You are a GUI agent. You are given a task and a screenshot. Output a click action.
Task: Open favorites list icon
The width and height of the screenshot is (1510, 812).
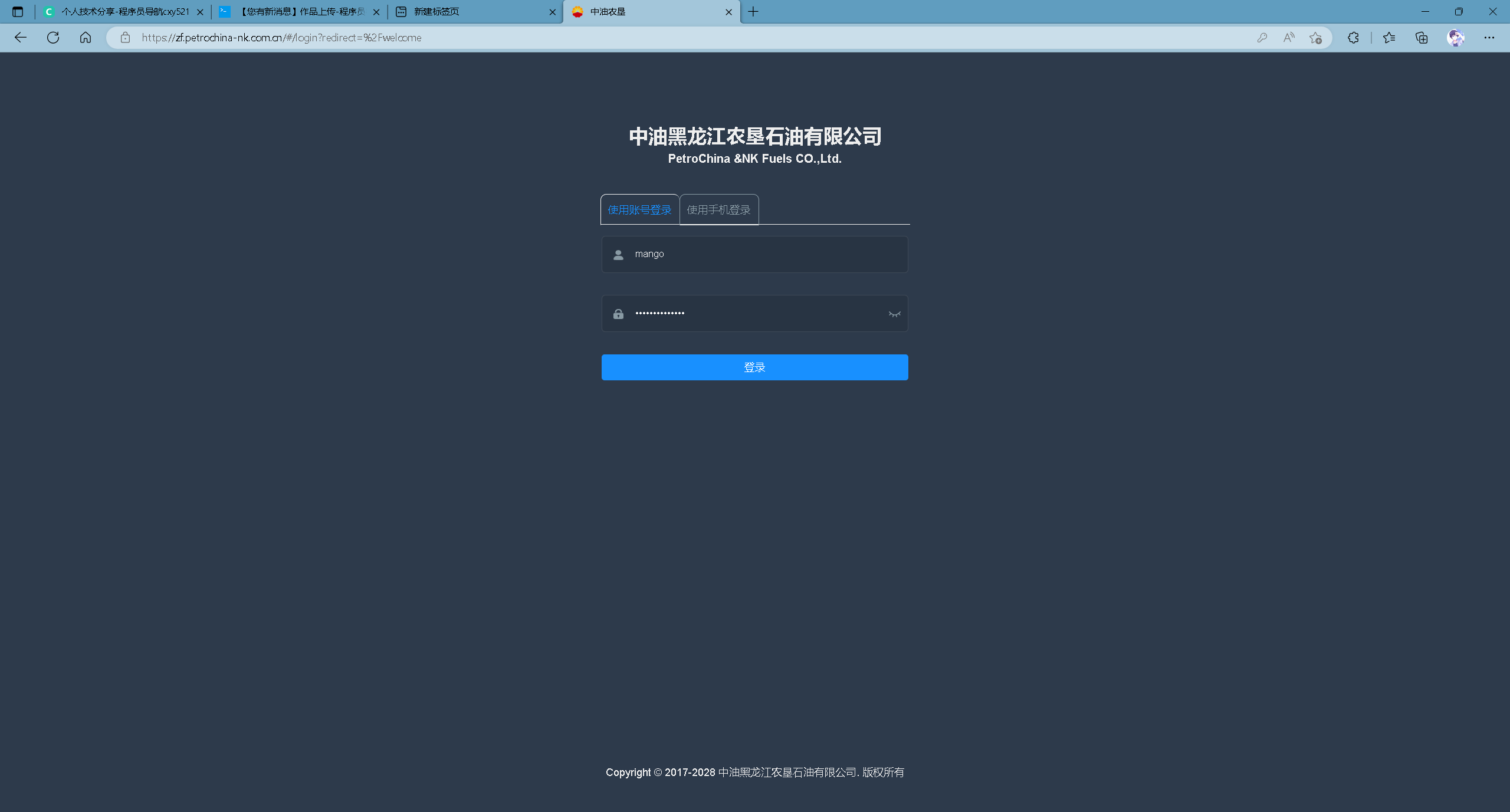click(1389, 38)
